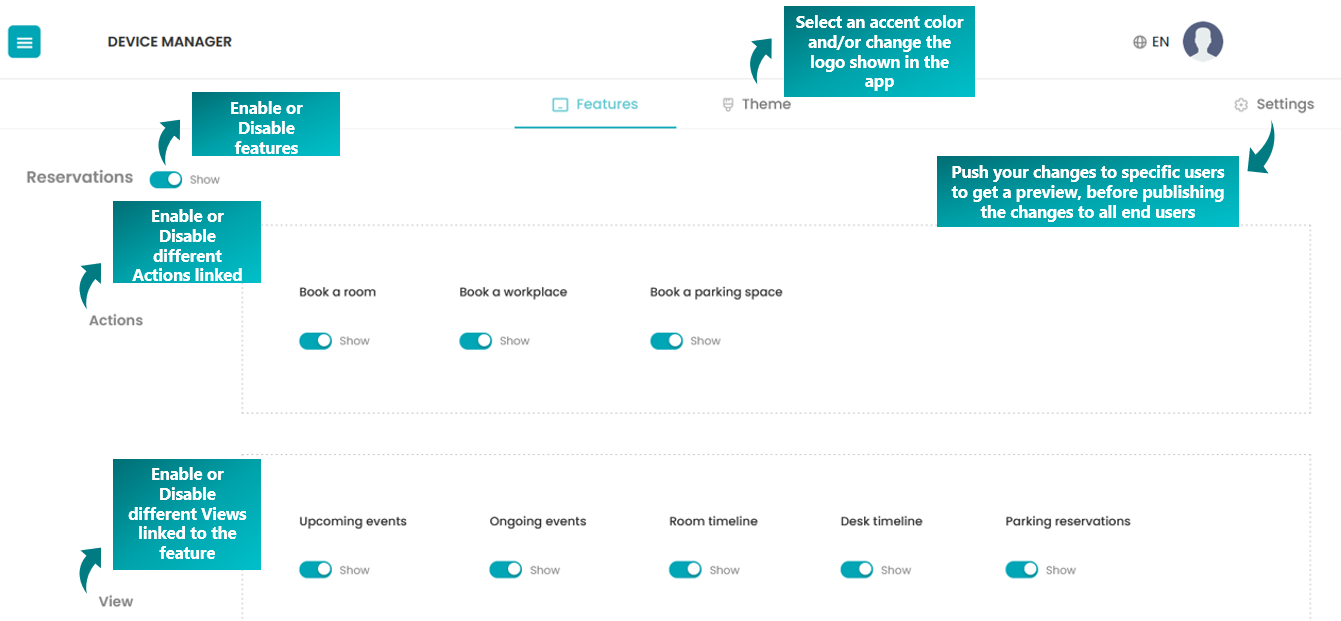The height and width of the screenshot is (621, 1341).
Task: Toggle Parking reservations view
Action: click(x=1022, y=570)
